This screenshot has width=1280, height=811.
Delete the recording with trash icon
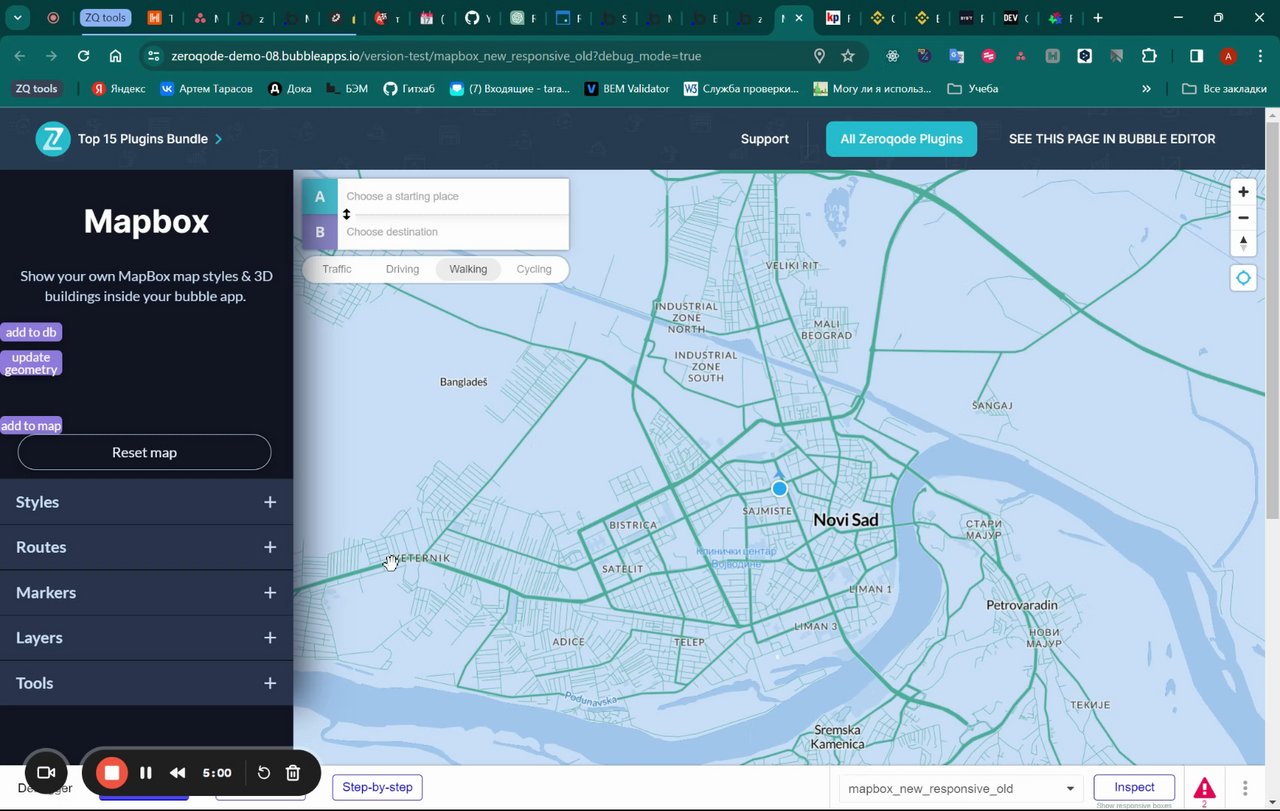293,772
